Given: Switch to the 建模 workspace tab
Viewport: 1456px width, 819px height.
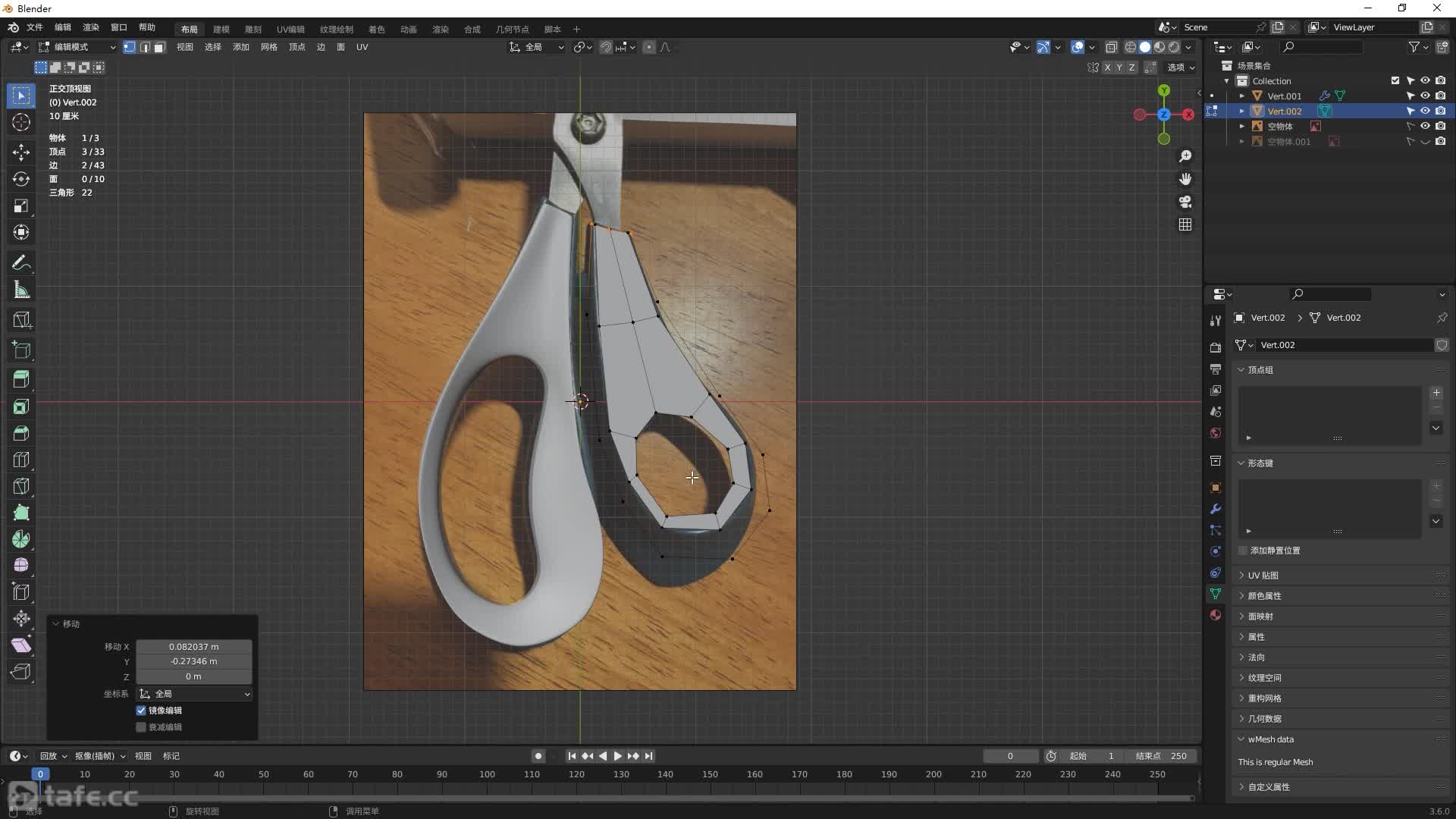Looking at the screenshot, I should point(221,30).
